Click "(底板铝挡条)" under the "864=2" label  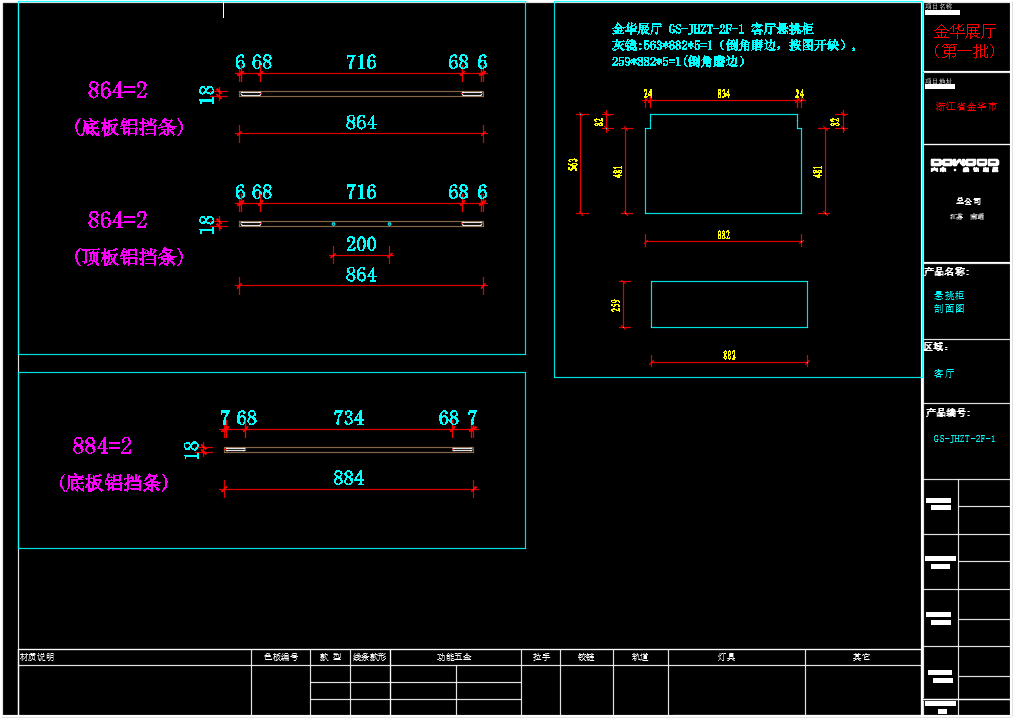click(x=129, y=127)
